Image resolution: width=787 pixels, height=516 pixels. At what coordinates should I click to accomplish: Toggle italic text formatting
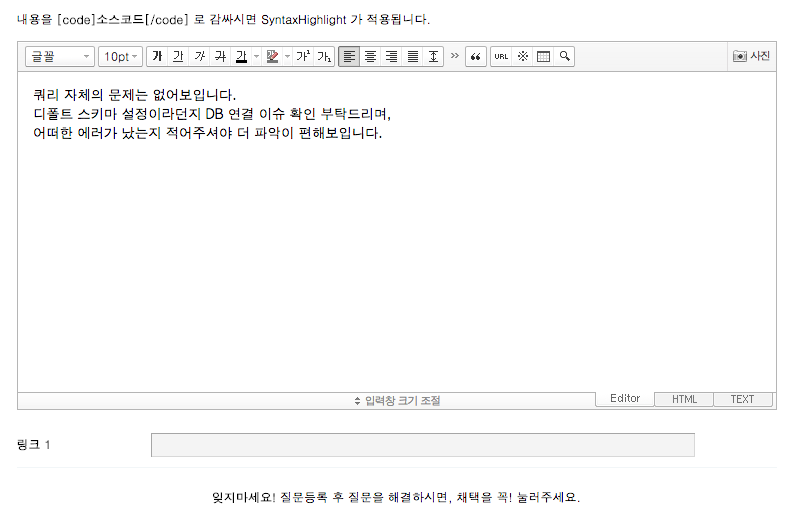tap(199, 56)
